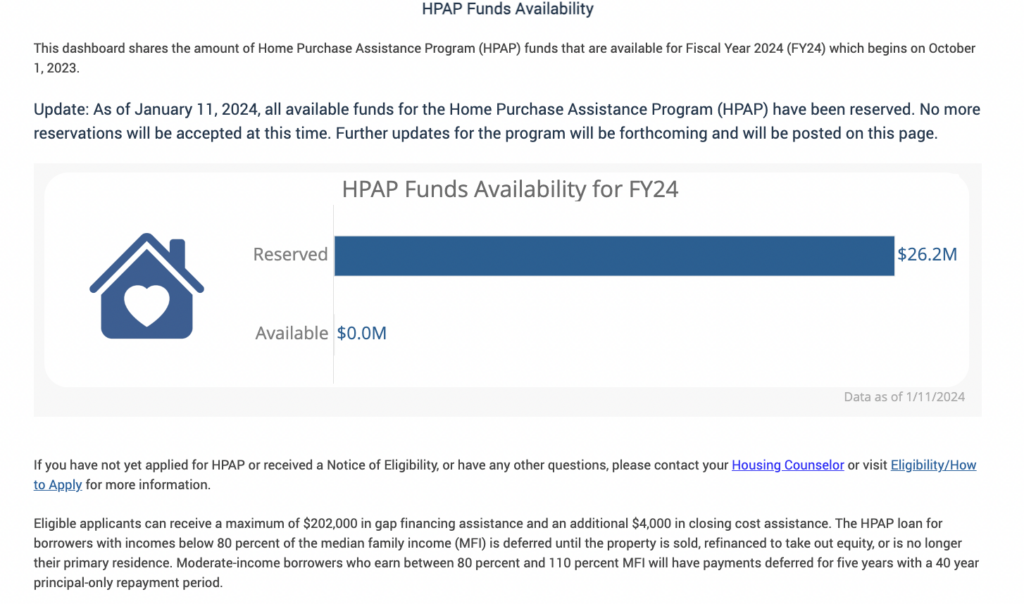Screen dimensions: 1024x604
Task: Click the house with heart icon
Action: 146,286
